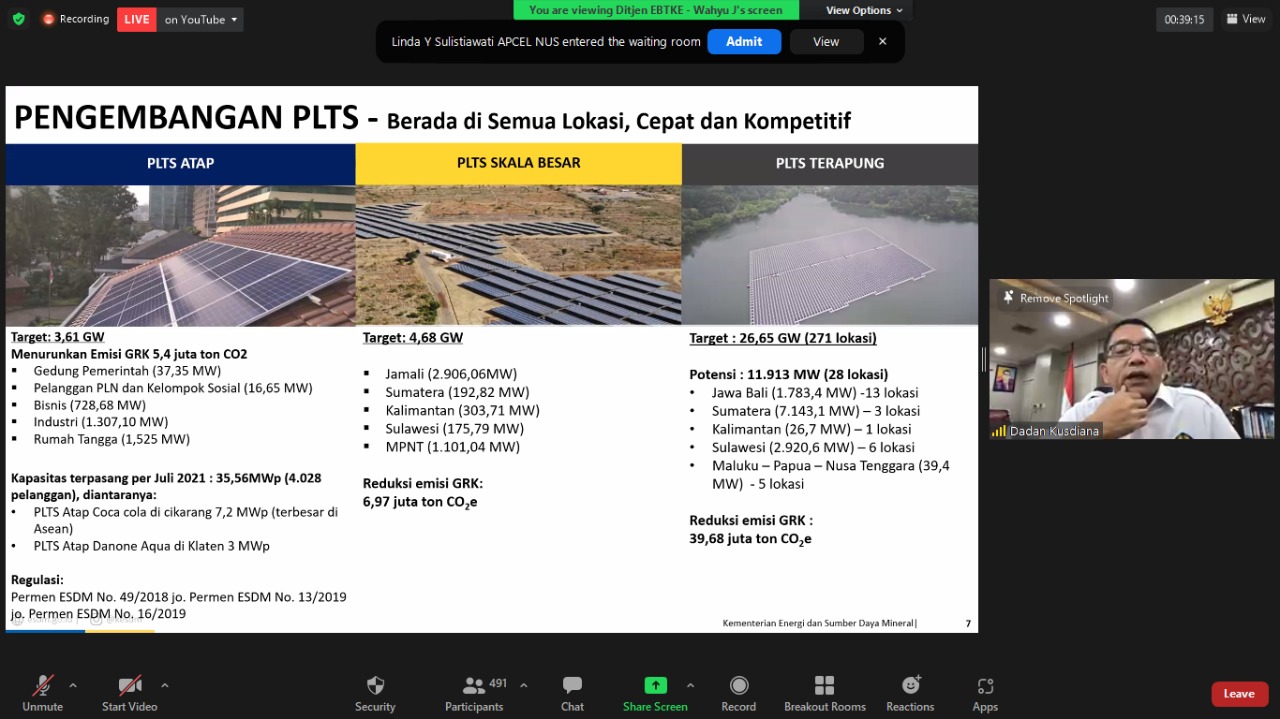Open the View layout menu at top right
The image size is (1280, 719).
tap(1246, 19)
